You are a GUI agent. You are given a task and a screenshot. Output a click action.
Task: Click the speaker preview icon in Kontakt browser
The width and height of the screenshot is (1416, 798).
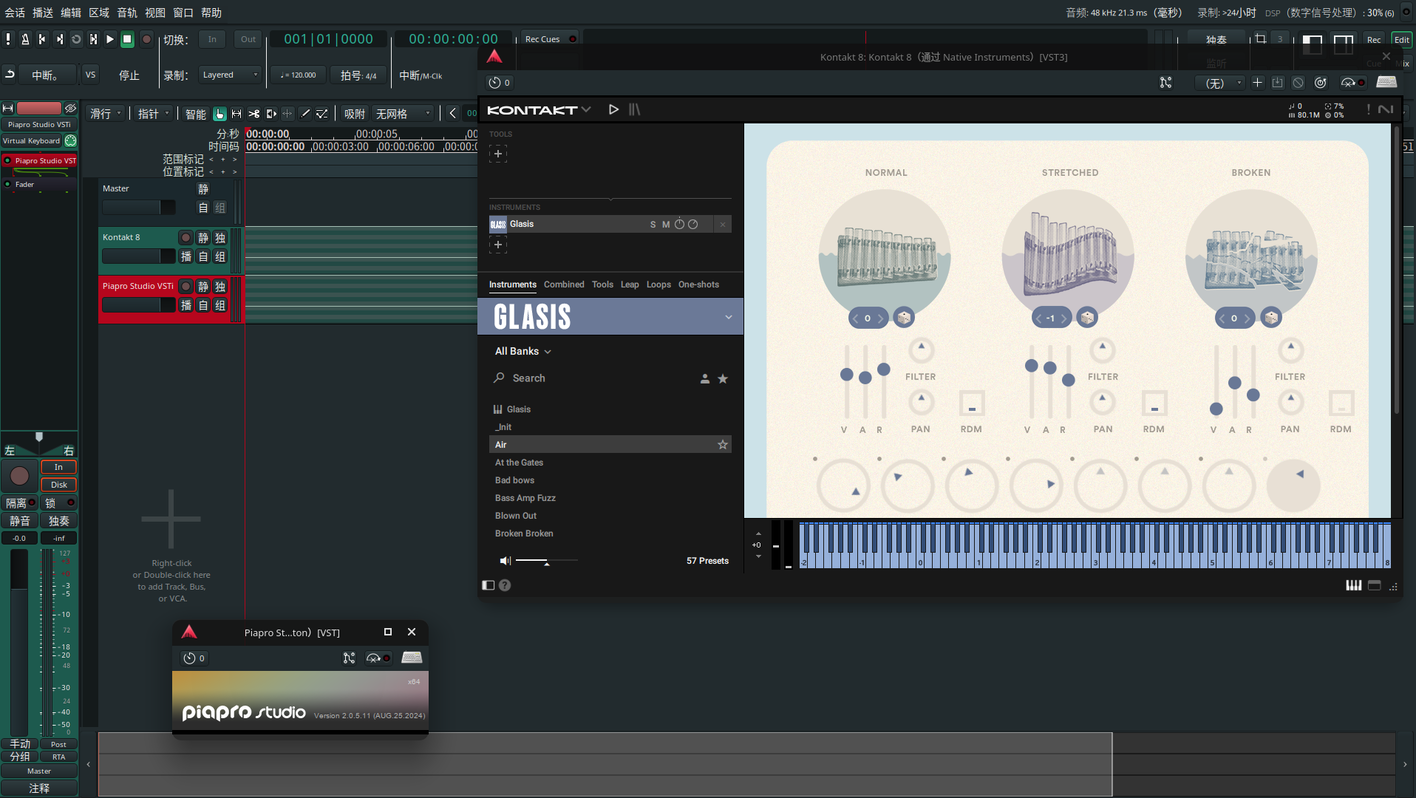tap(505, 561)
